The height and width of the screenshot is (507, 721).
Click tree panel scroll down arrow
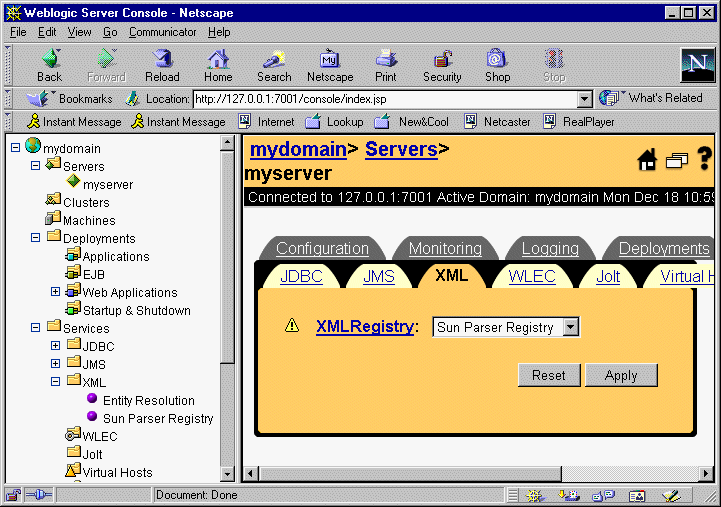click(x=227, y=473)
